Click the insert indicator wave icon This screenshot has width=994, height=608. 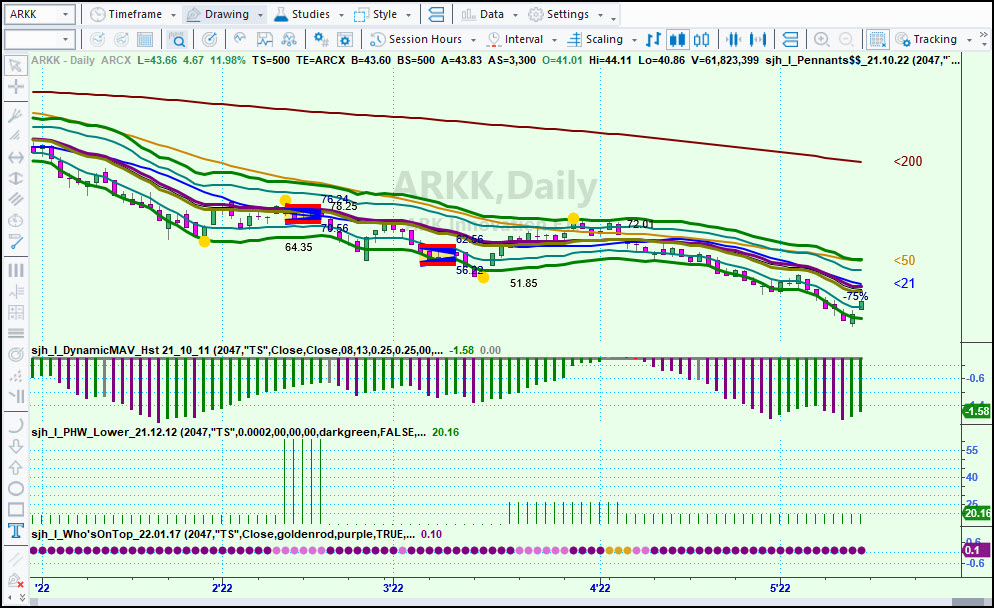[x=240, y=40]
